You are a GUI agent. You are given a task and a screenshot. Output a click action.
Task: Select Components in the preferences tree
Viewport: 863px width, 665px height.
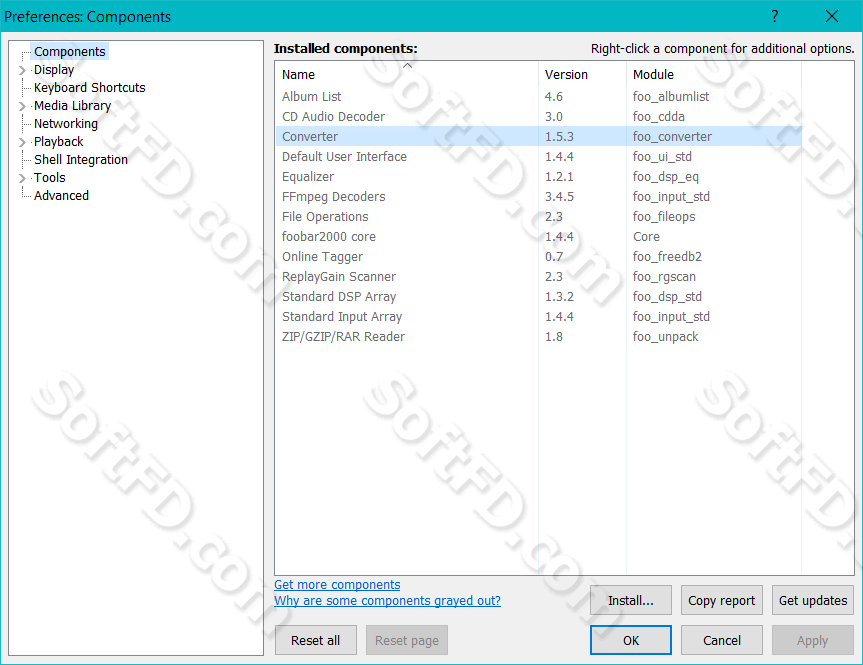coord(69,51)
